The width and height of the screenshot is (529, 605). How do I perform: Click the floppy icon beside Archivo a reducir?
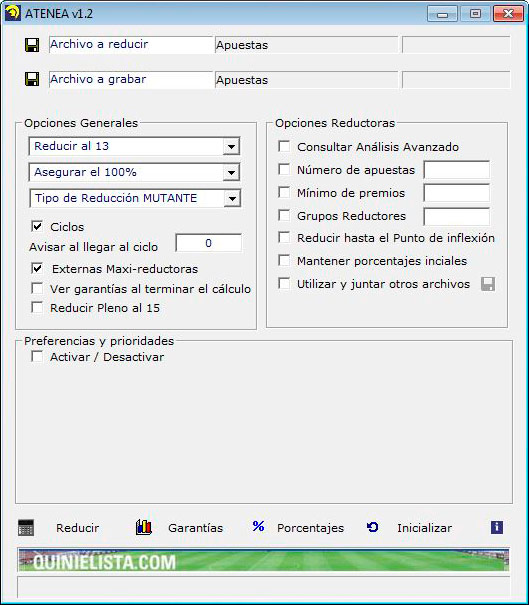click(32, 45)
